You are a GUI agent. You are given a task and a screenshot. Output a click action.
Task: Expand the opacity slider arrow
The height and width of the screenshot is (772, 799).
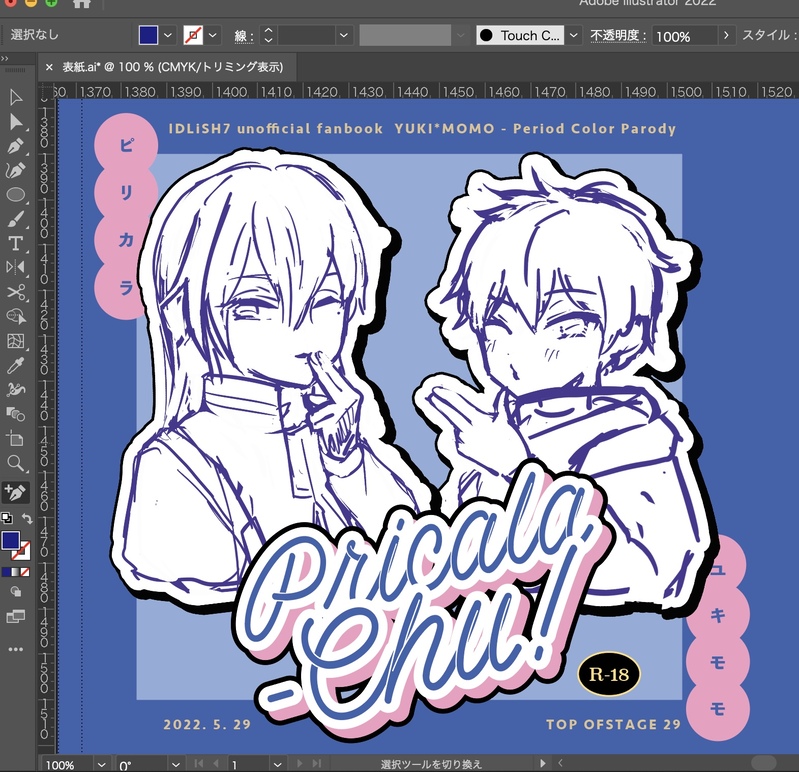[x=726, y=35]
